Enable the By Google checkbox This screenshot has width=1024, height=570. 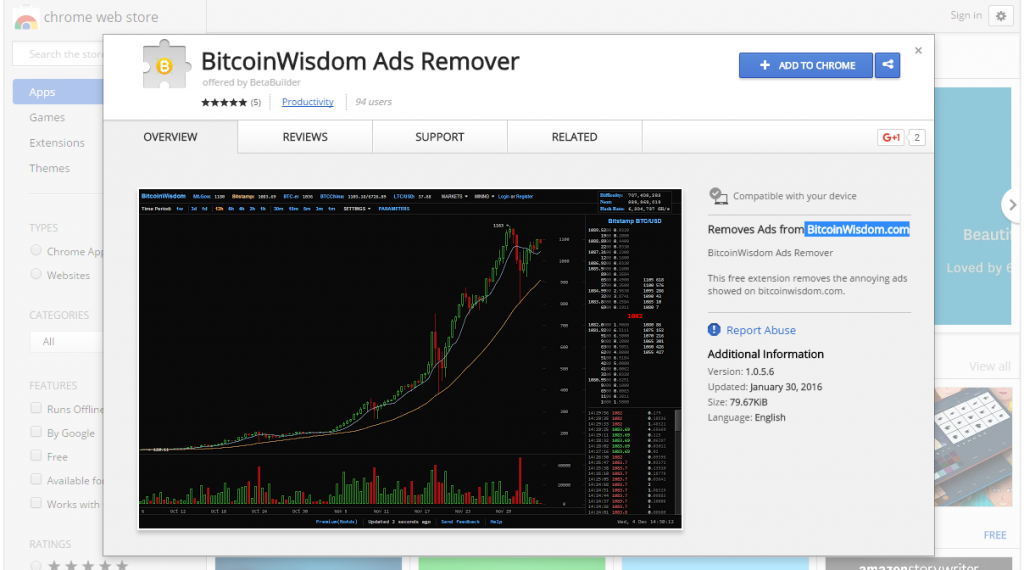pyautogui.click(x=36, y=432)
